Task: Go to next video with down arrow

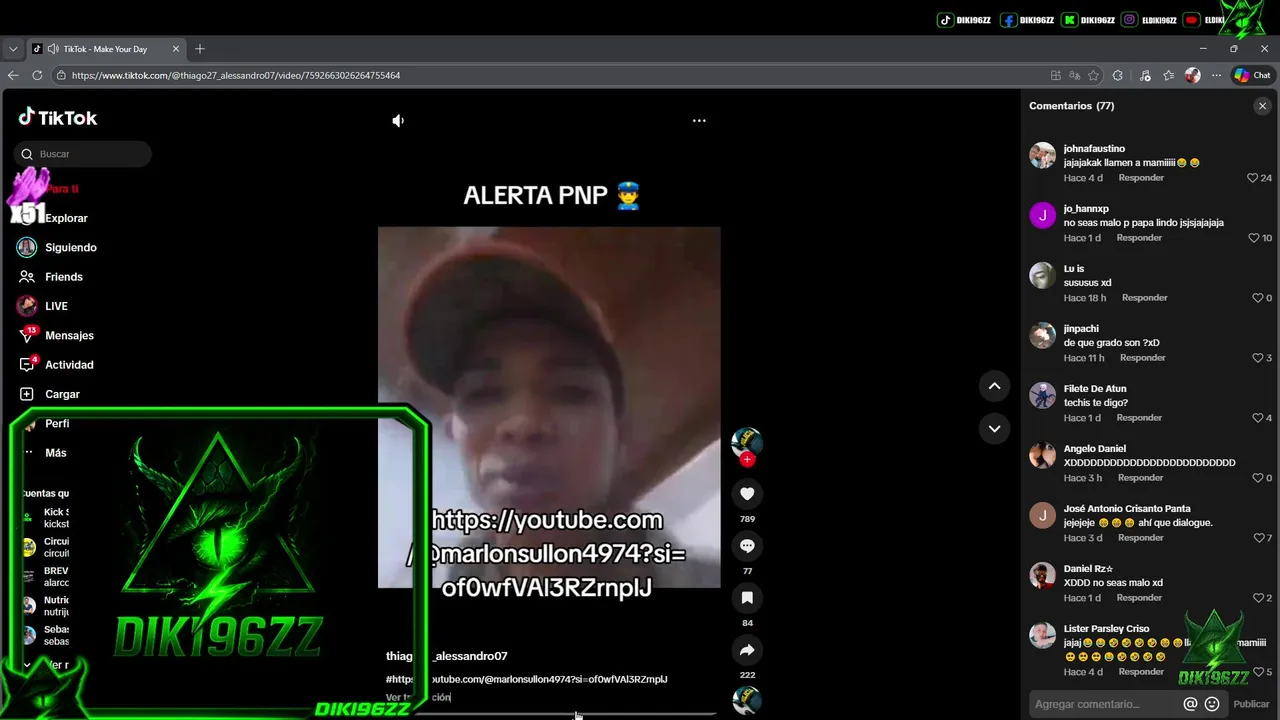Action: pyautogui.click(x=994, y=429)
